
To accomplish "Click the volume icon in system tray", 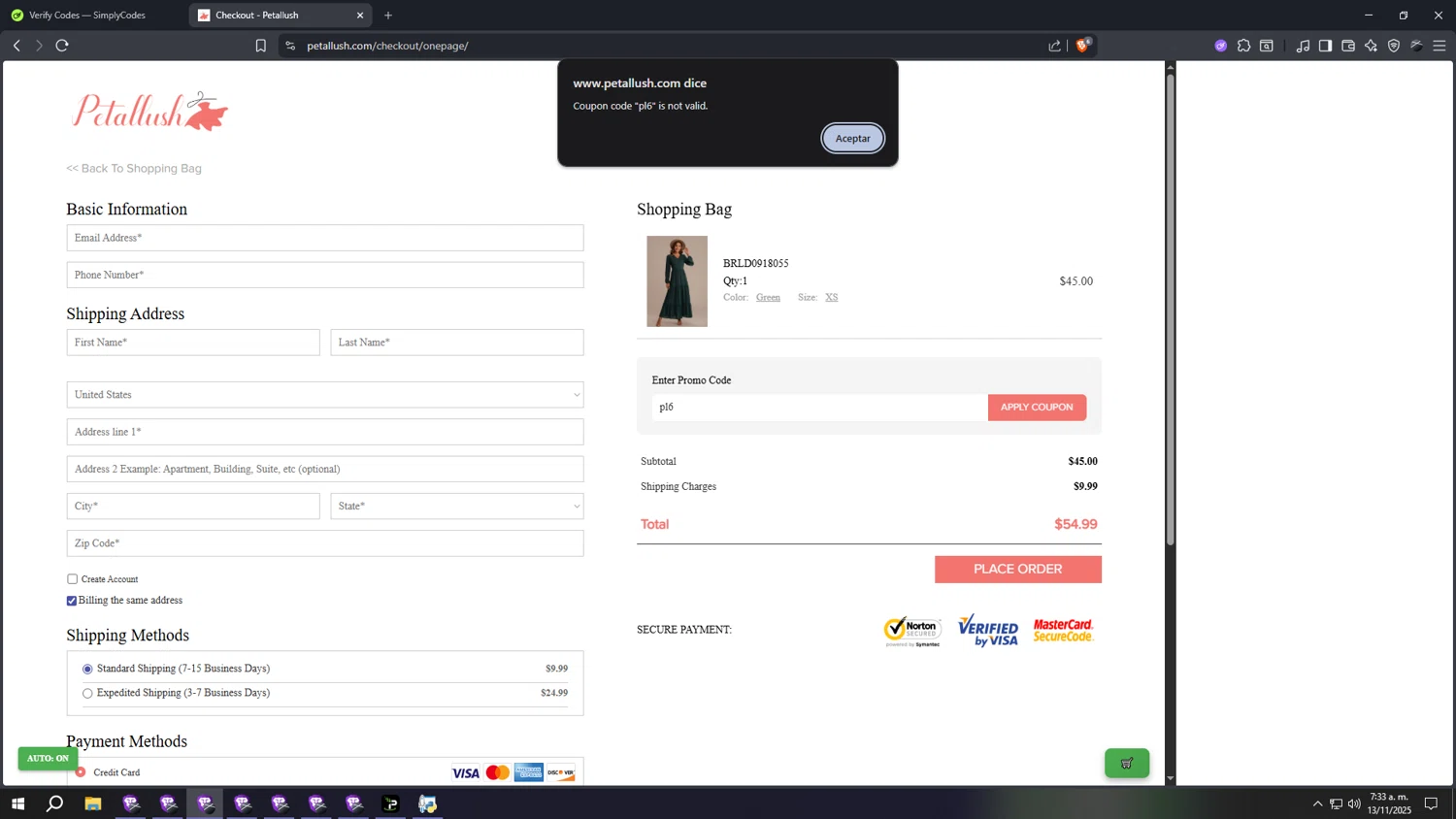I will [x=1354, y=803].
